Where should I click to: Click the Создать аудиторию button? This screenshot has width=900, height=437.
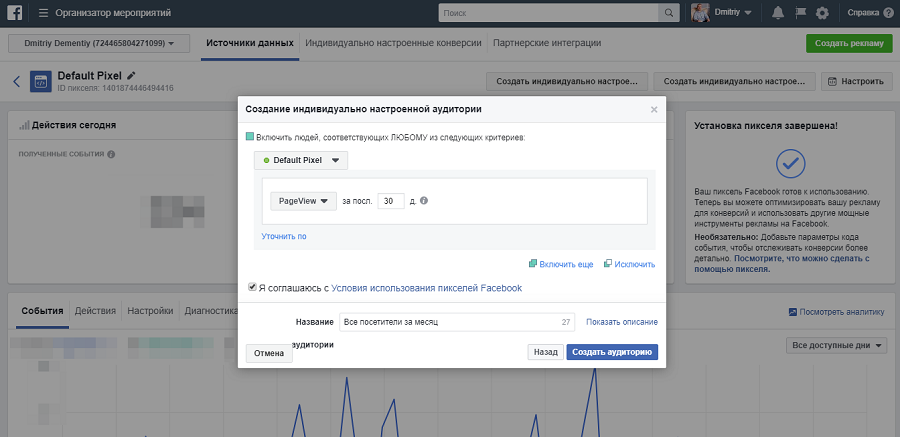[612, 352]
